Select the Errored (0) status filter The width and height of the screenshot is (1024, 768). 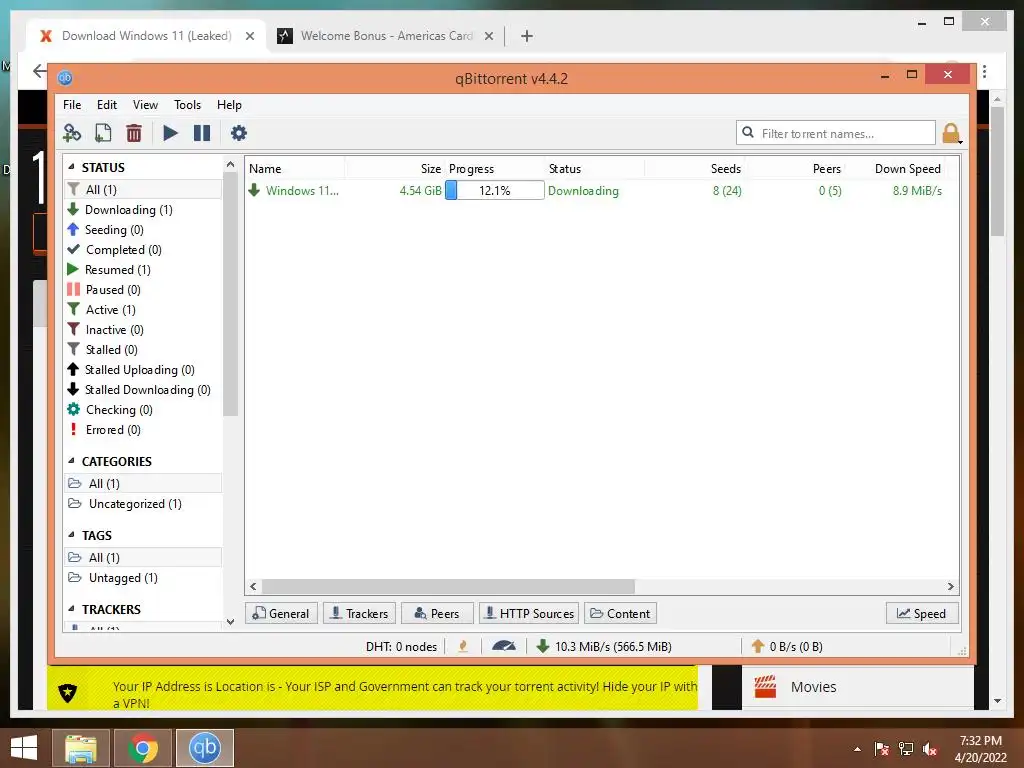click(x=112, y=430)
